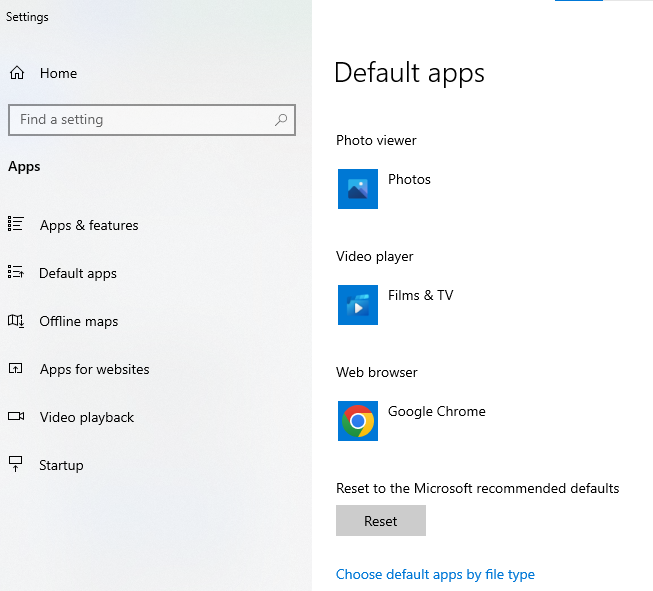Open Choose default apps by file type
This screenshot has height=591, width=653.
tap(435, 575)
